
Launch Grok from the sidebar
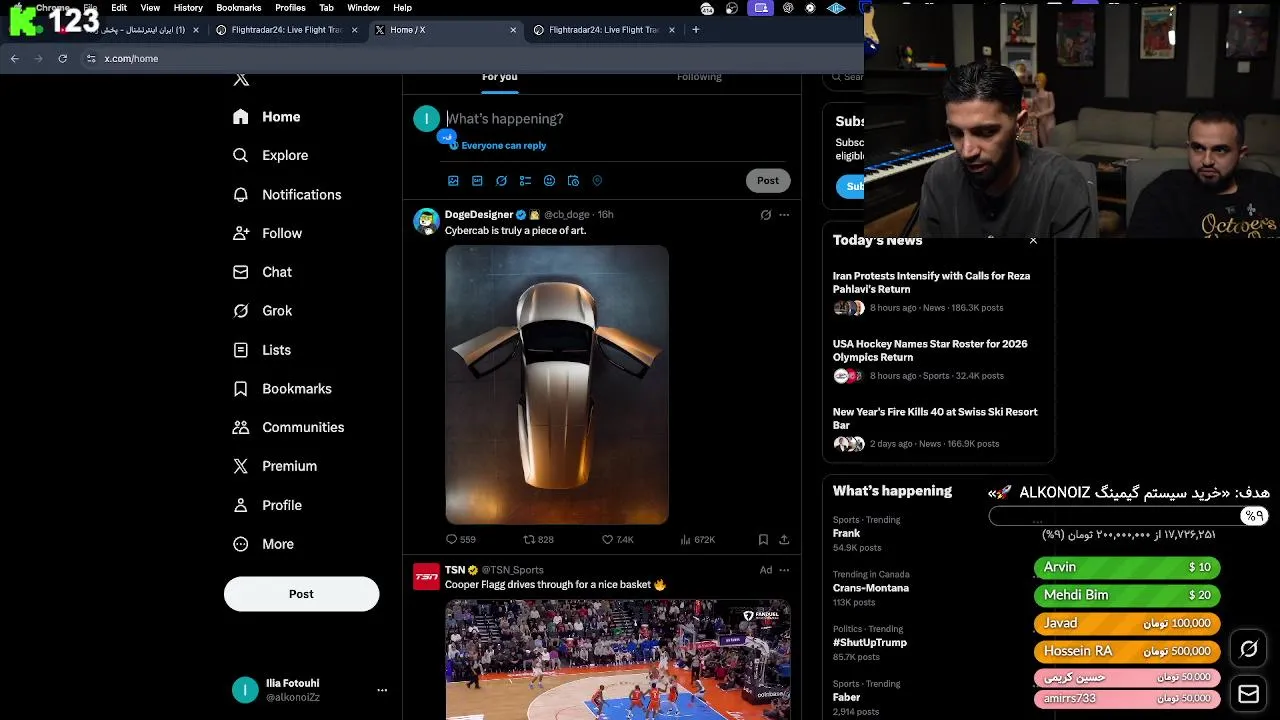(x=262, y=311)
